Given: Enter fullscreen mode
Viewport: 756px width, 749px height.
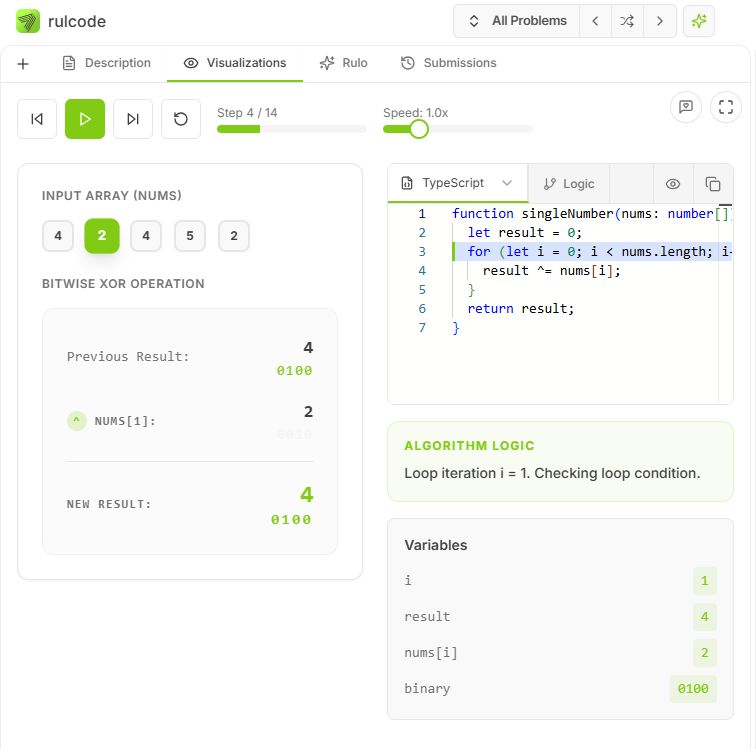Looking at the screenshot, I should pyautogui.click(x=726, y=107).
